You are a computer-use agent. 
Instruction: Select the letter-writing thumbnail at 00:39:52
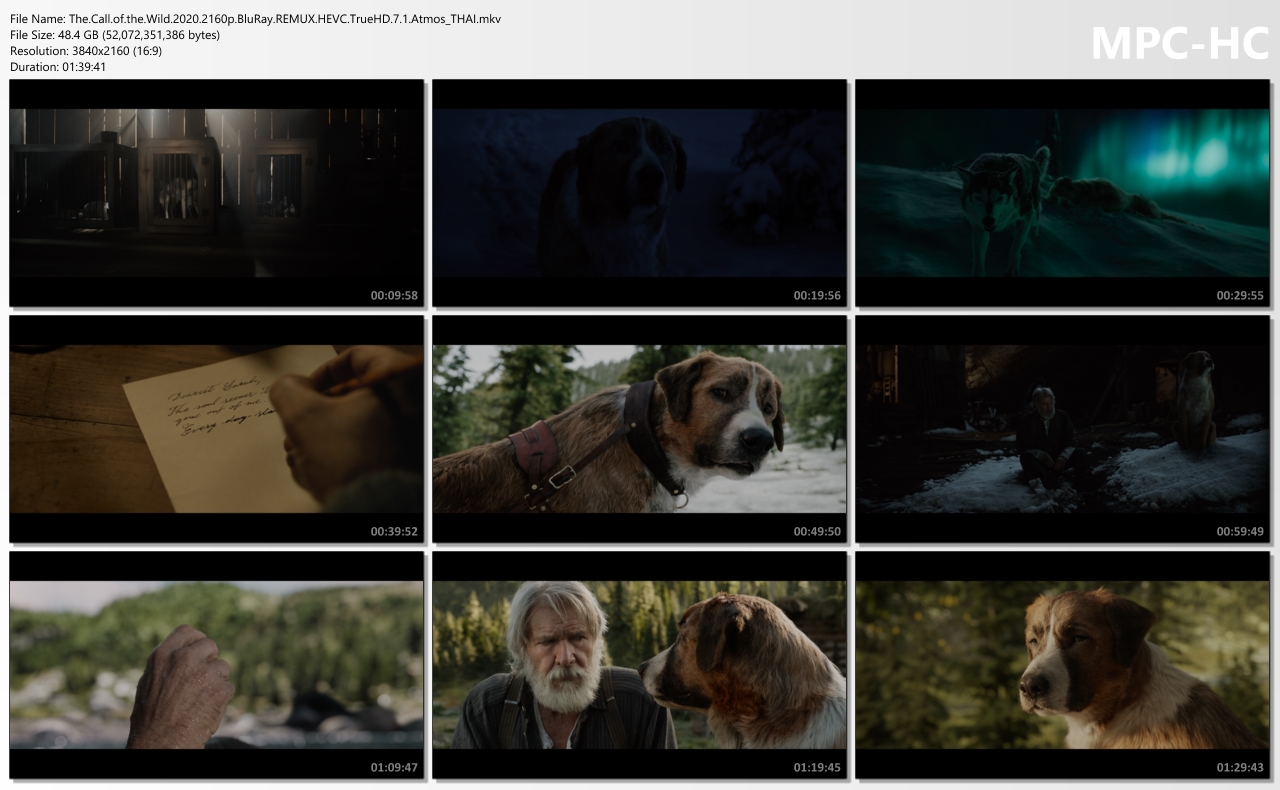216,429
